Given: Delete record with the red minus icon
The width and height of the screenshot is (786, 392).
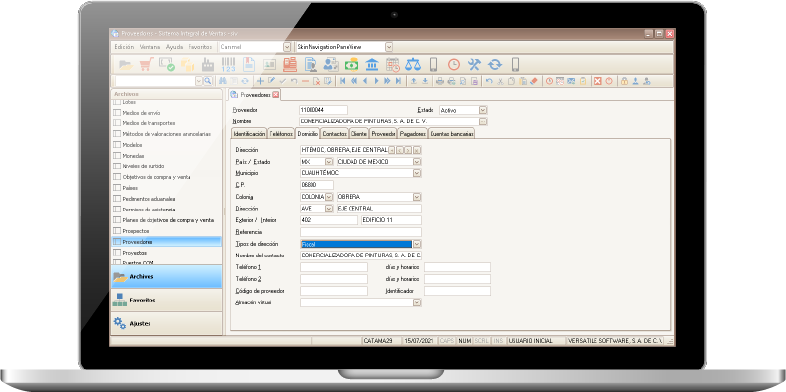Looking at the screenshot, I should (x=305, y=81).
